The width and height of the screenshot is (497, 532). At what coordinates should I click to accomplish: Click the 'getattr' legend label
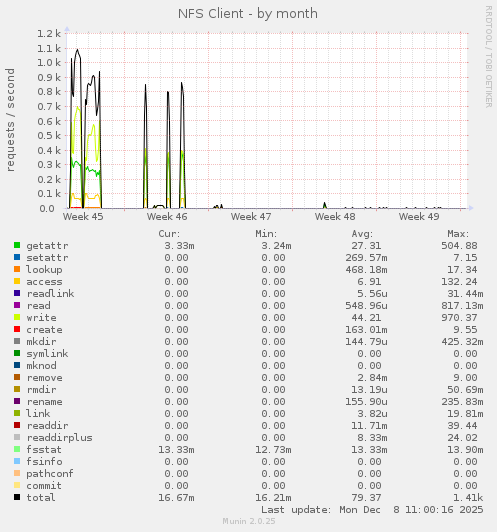click(x=47, y=245)
